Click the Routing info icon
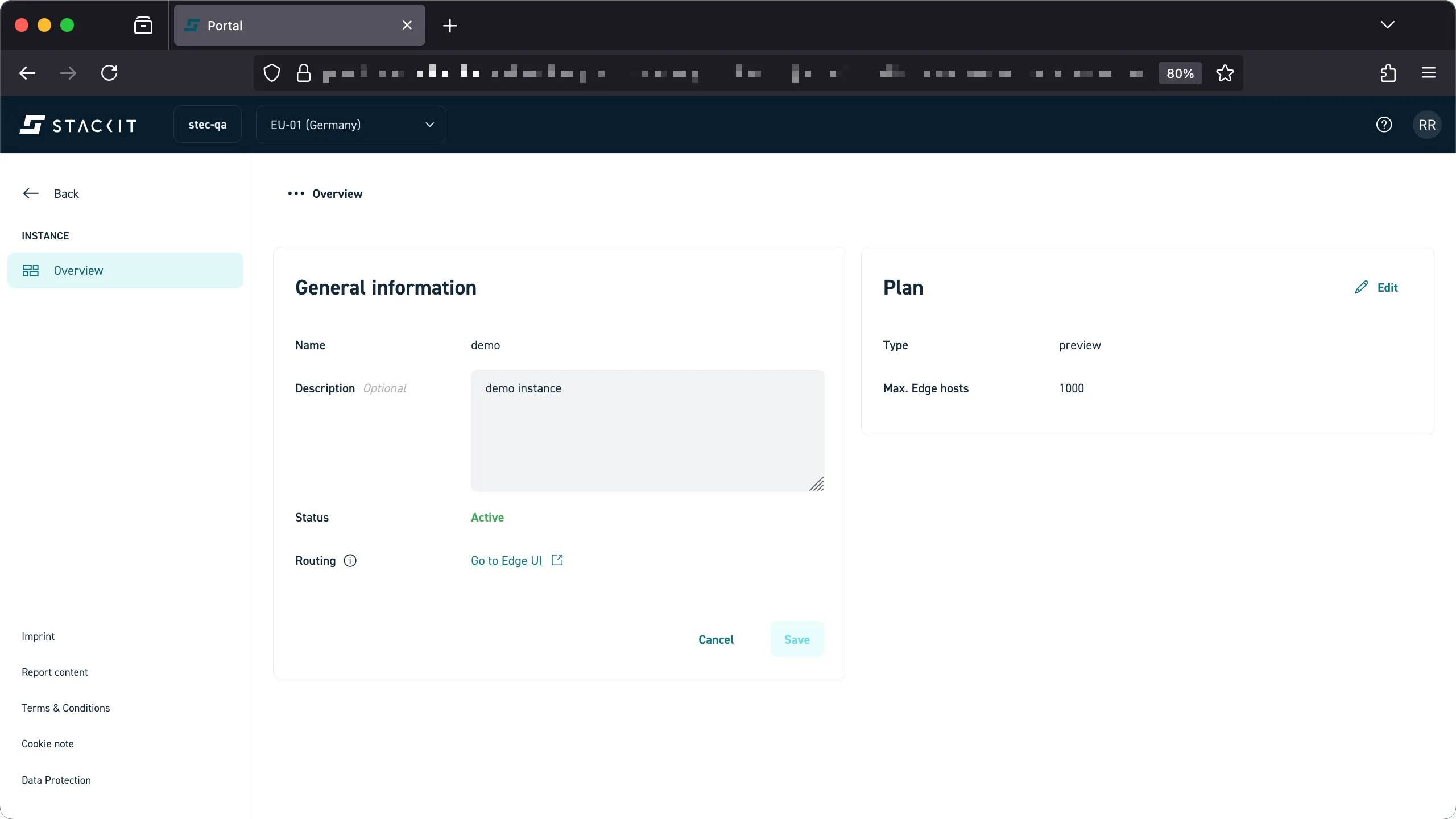Screen dimensions: 1456x819 [349, 560]
